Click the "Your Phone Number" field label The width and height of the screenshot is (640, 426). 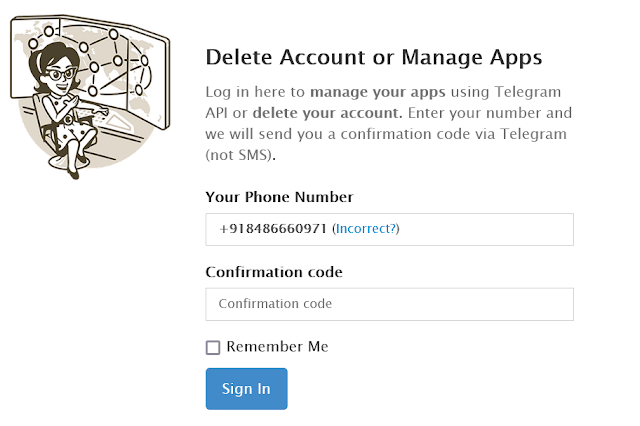(279, 197)
